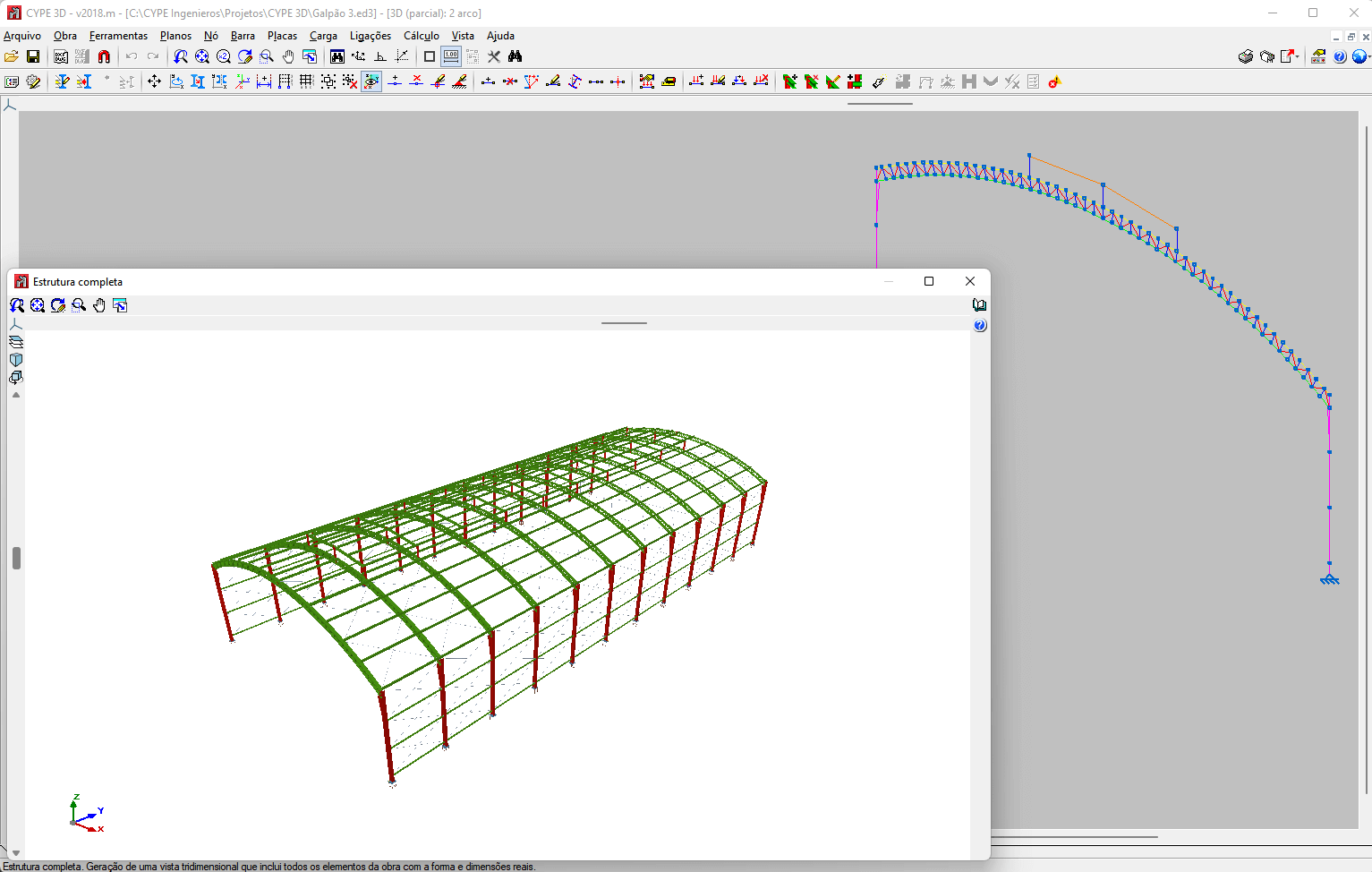This screenshot has height=872, width=1372.
Task: Click the solid cube view icon in sidebar
Action: click(x=15, y=359)
